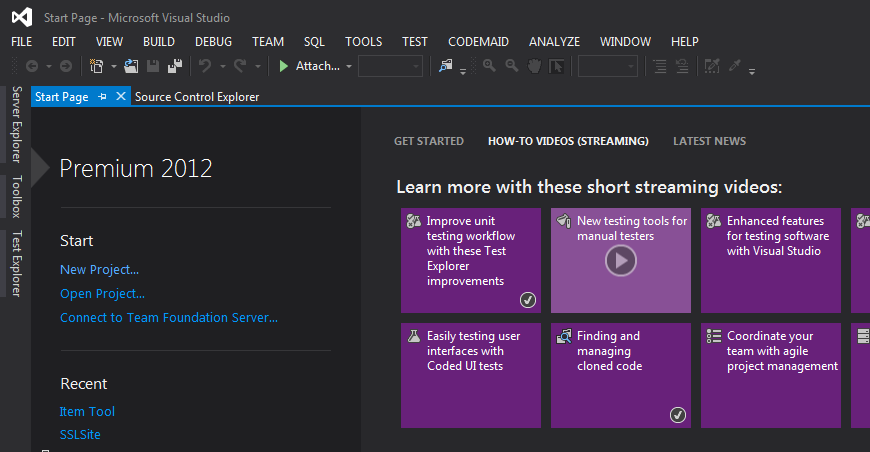The image size is (870, 452).
Task: Click the Open File toolbar icon
Action: 131,67
